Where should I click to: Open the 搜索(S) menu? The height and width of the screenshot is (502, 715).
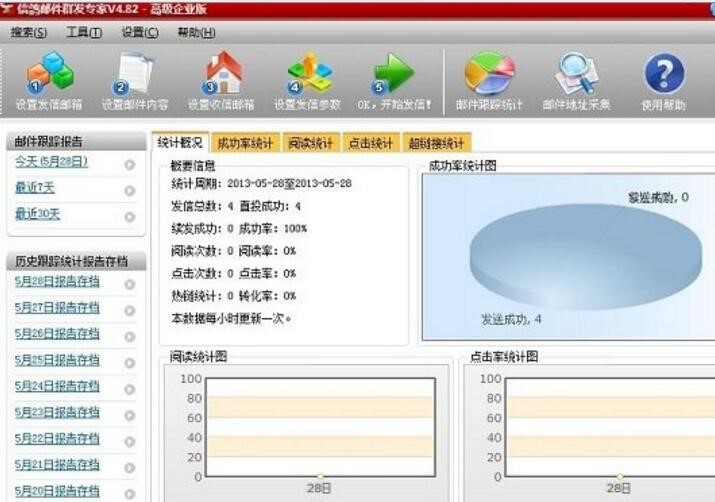tap(29, 32)
